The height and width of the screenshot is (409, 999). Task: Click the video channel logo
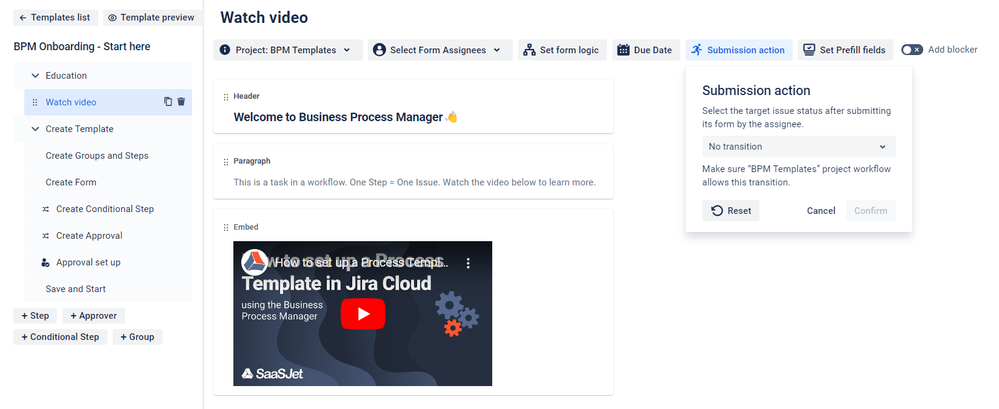(254, 262)
